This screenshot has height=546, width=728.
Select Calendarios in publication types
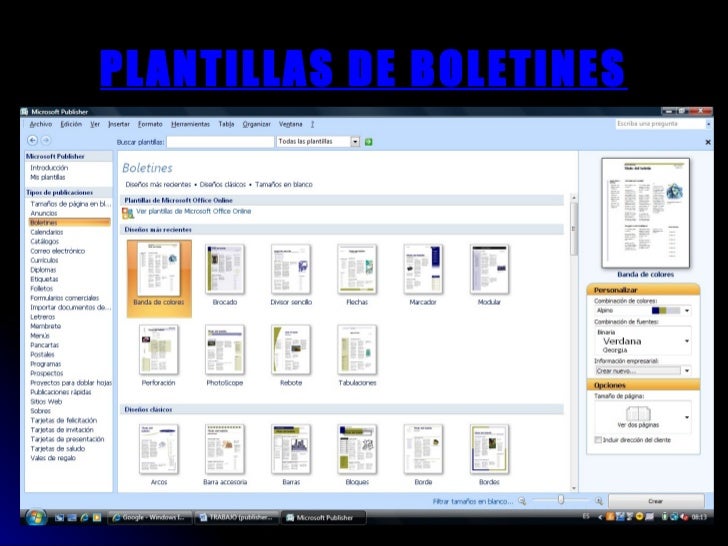[x=46, y=232]
